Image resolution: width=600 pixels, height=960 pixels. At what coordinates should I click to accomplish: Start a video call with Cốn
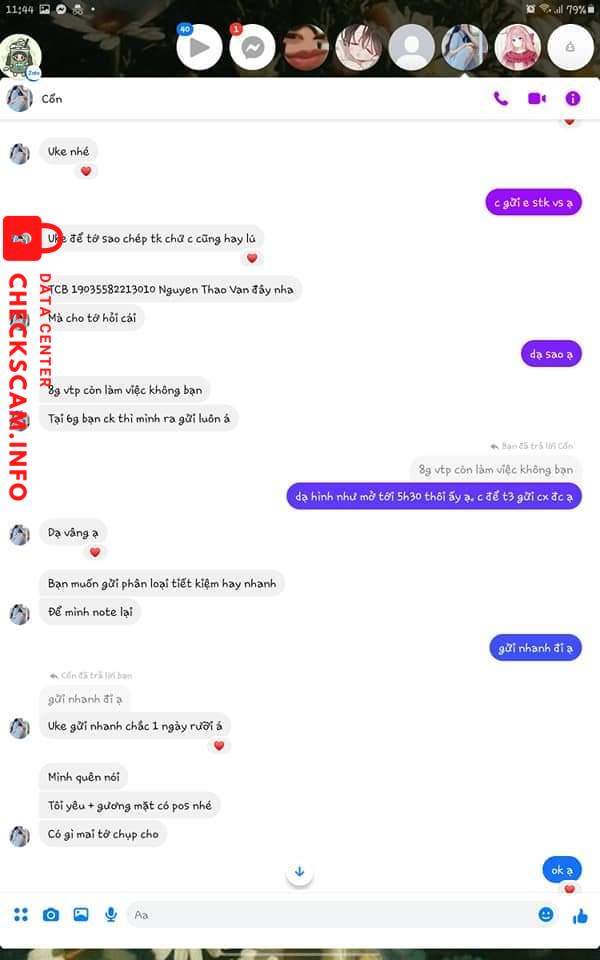(537, 99)
